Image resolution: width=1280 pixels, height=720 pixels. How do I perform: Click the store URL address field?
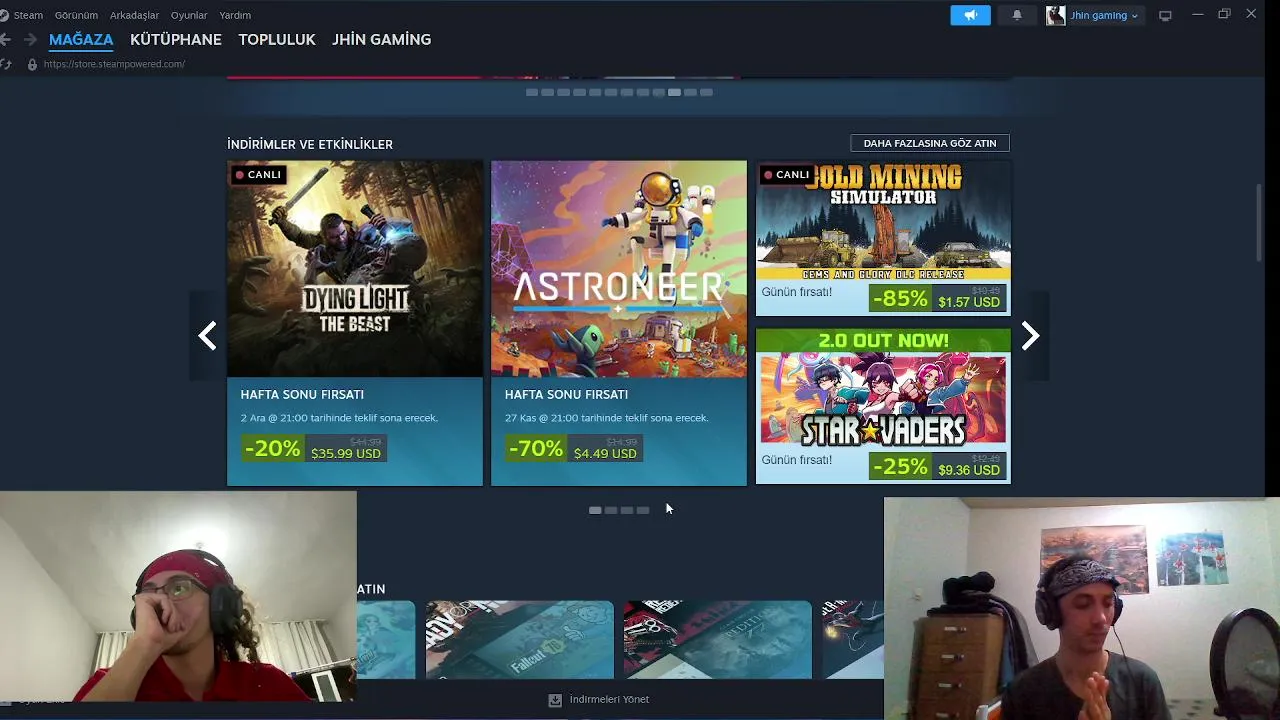(114, 64)
